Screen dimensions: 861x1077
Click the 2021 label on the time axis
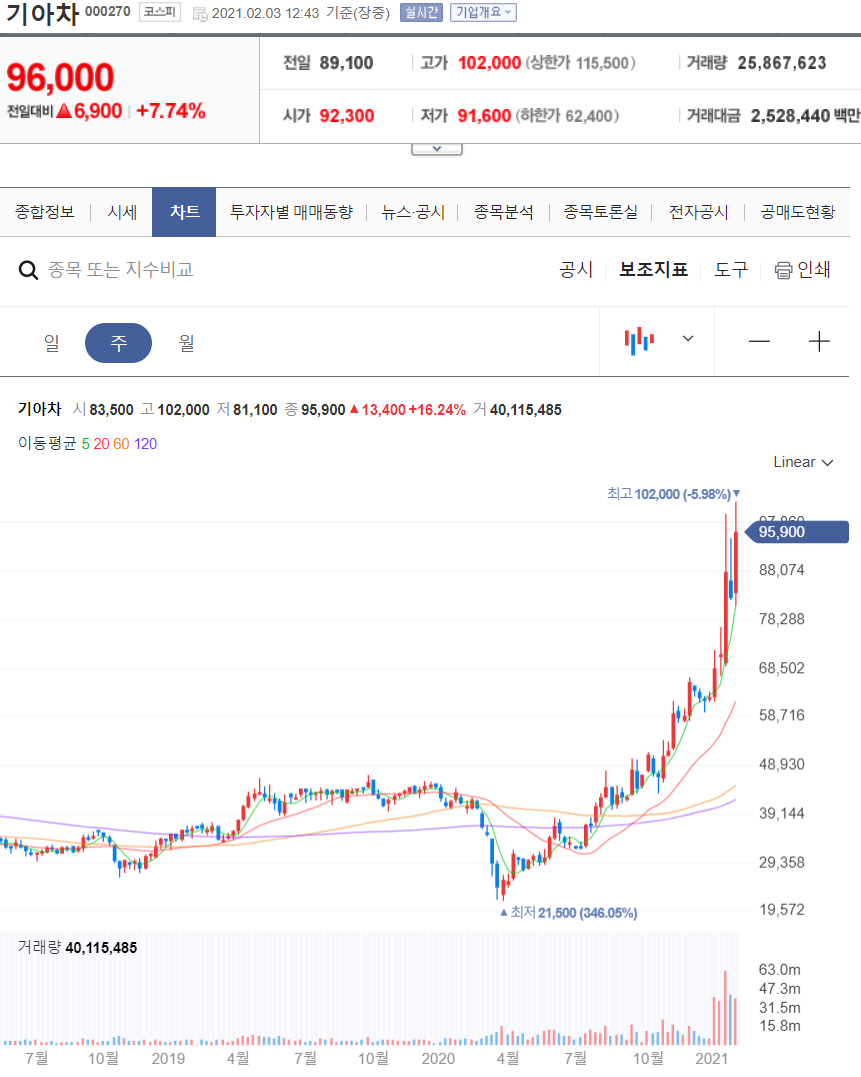coord(711,1058)
